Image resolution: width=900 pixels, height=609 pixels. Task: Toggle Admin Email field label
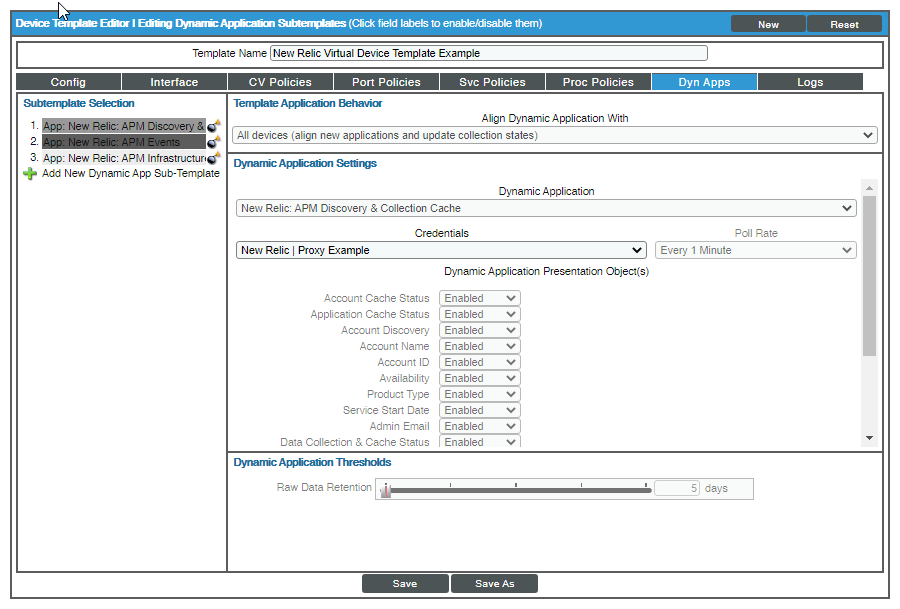(x=399, y=426)
